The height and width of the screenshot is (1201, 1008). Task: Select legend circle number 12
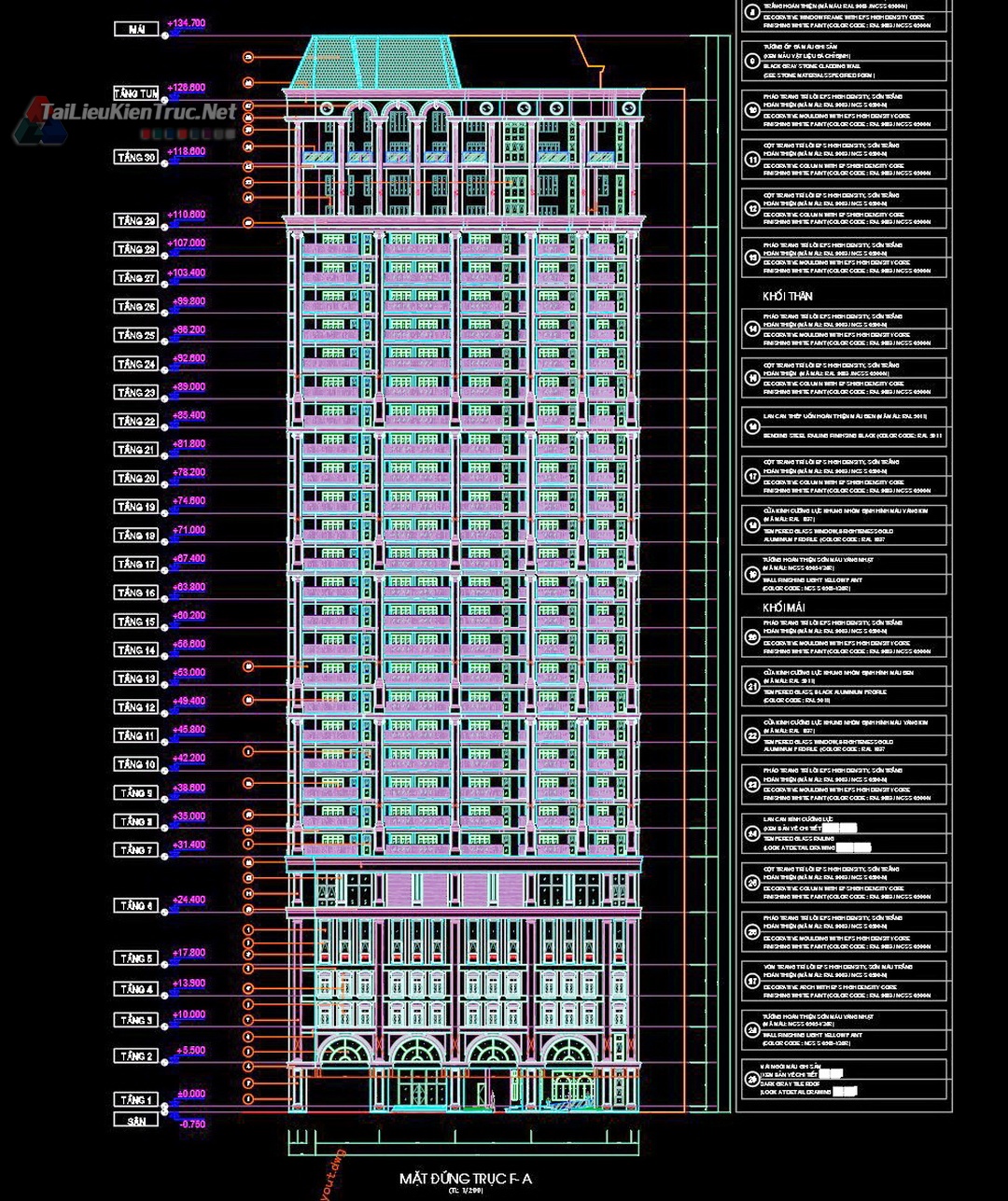coord(752,208)
